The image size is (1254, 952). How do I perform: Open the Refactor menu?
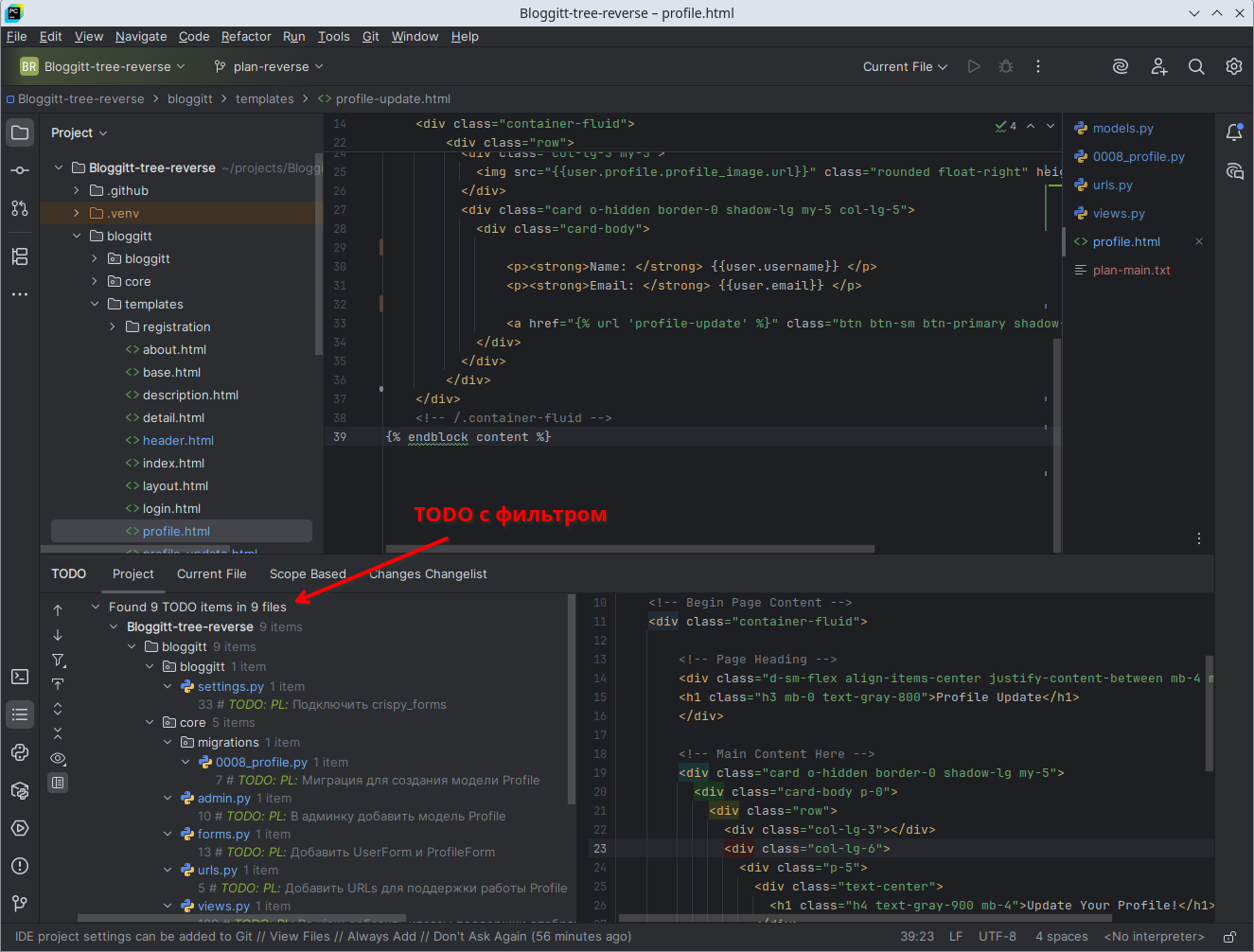pos(246,36)
